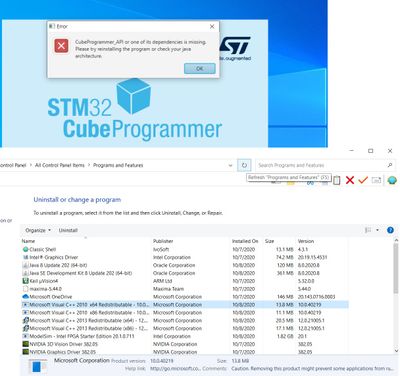Click the Classic Shell row icon

point(26,249)
